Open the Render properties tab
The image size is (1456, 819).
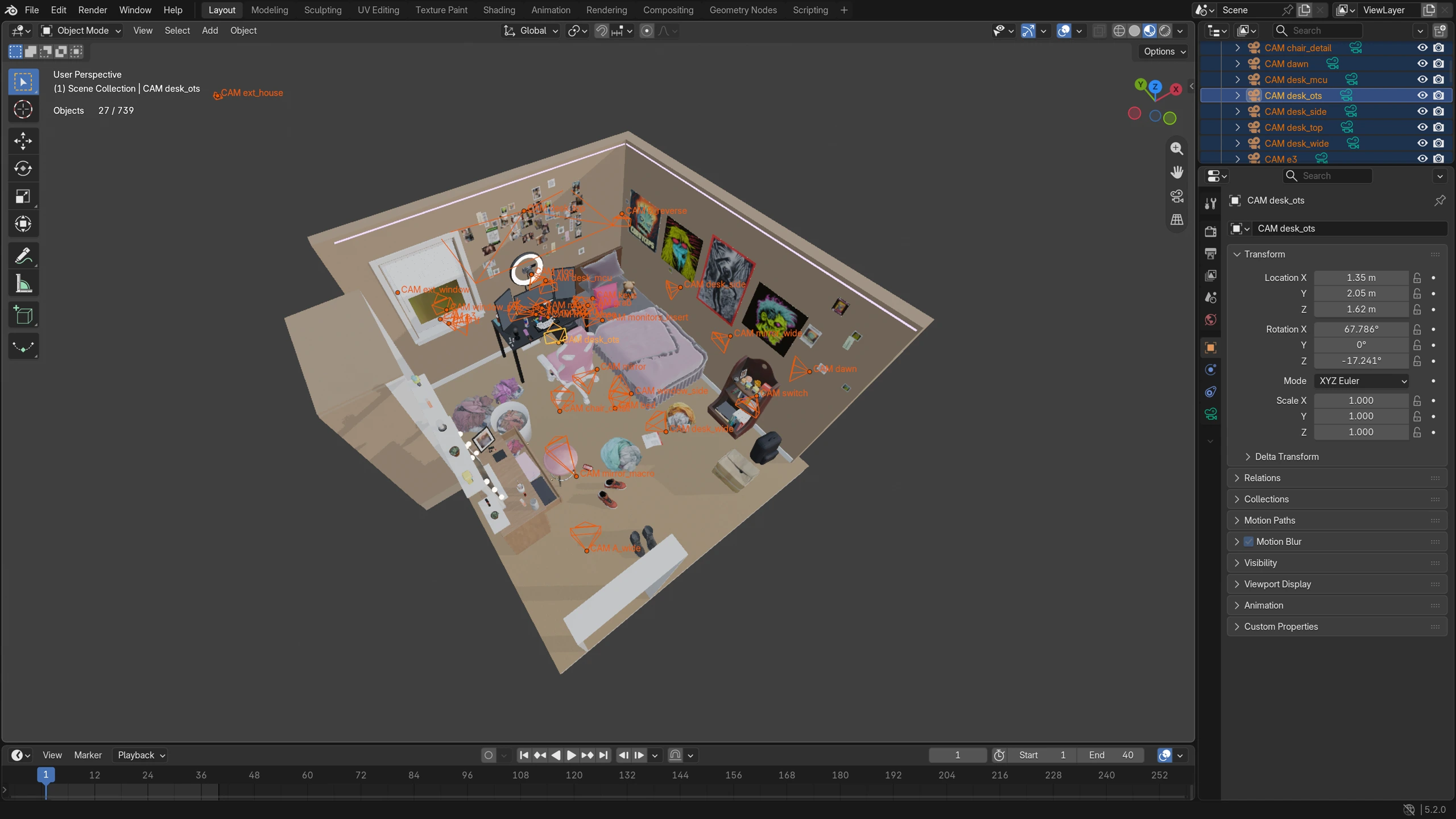click(1211, 231)
